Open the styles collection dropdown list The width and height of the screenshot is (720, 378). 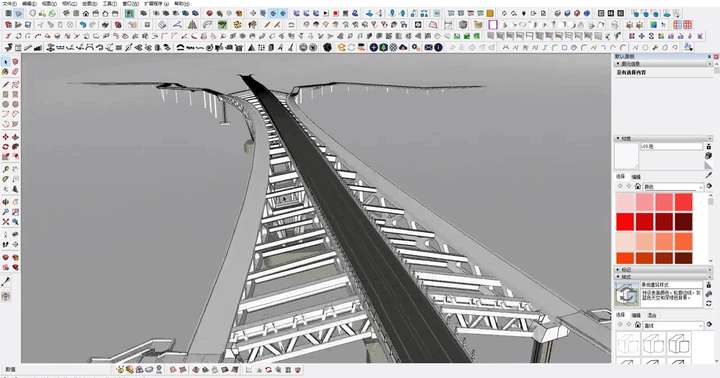pos(673,325)
